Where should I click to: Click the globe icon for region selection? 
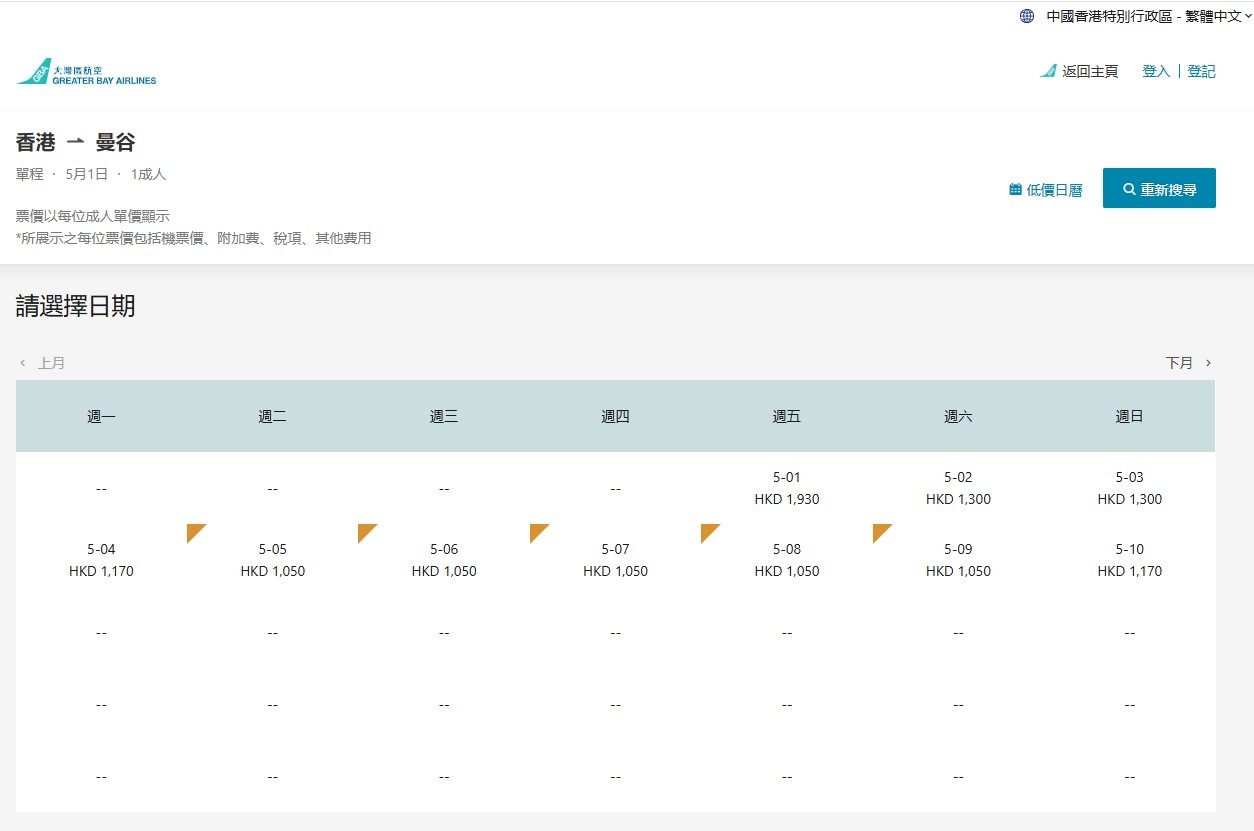(x=1027, y=16)
